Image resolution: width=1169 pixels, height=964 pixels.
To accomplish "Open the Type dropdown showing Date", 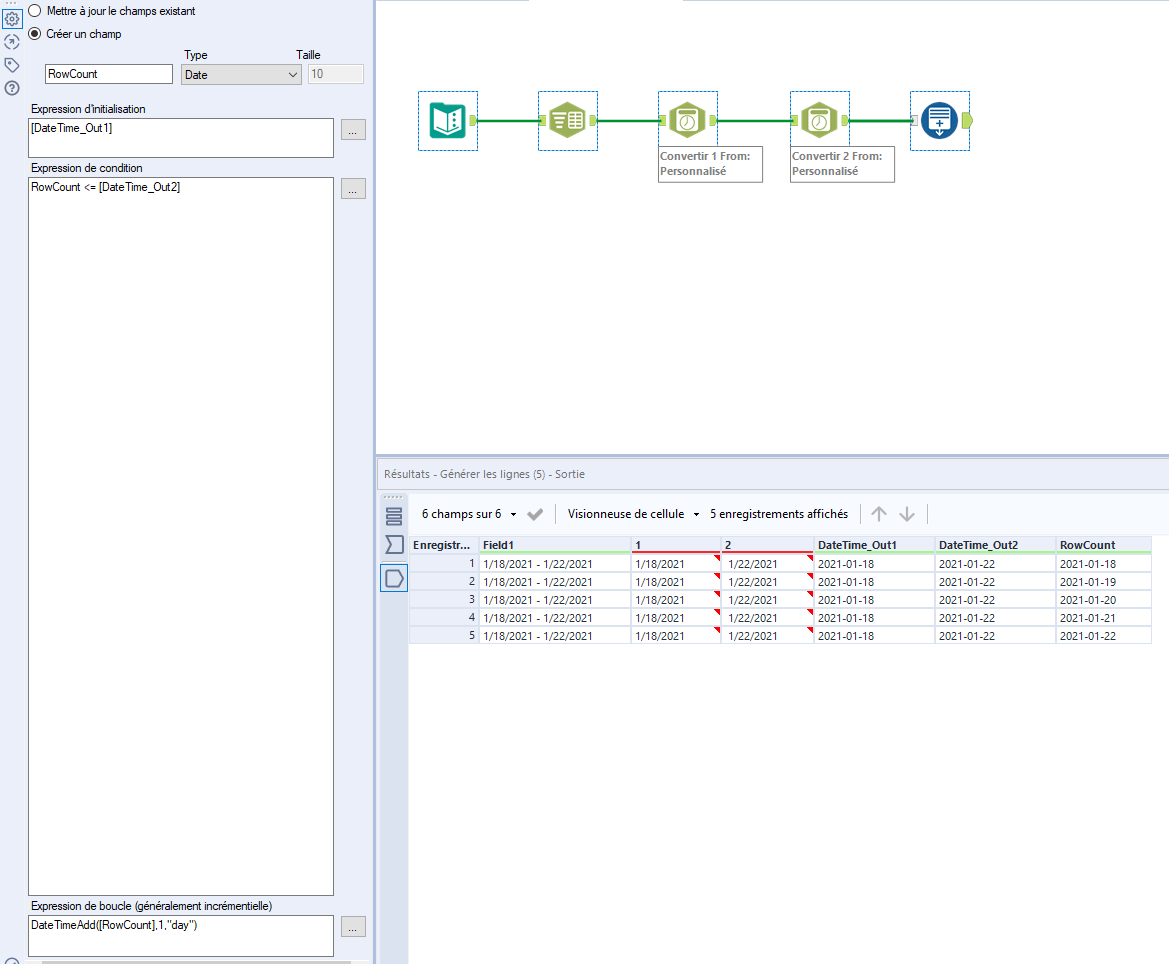I will [240, 74].
